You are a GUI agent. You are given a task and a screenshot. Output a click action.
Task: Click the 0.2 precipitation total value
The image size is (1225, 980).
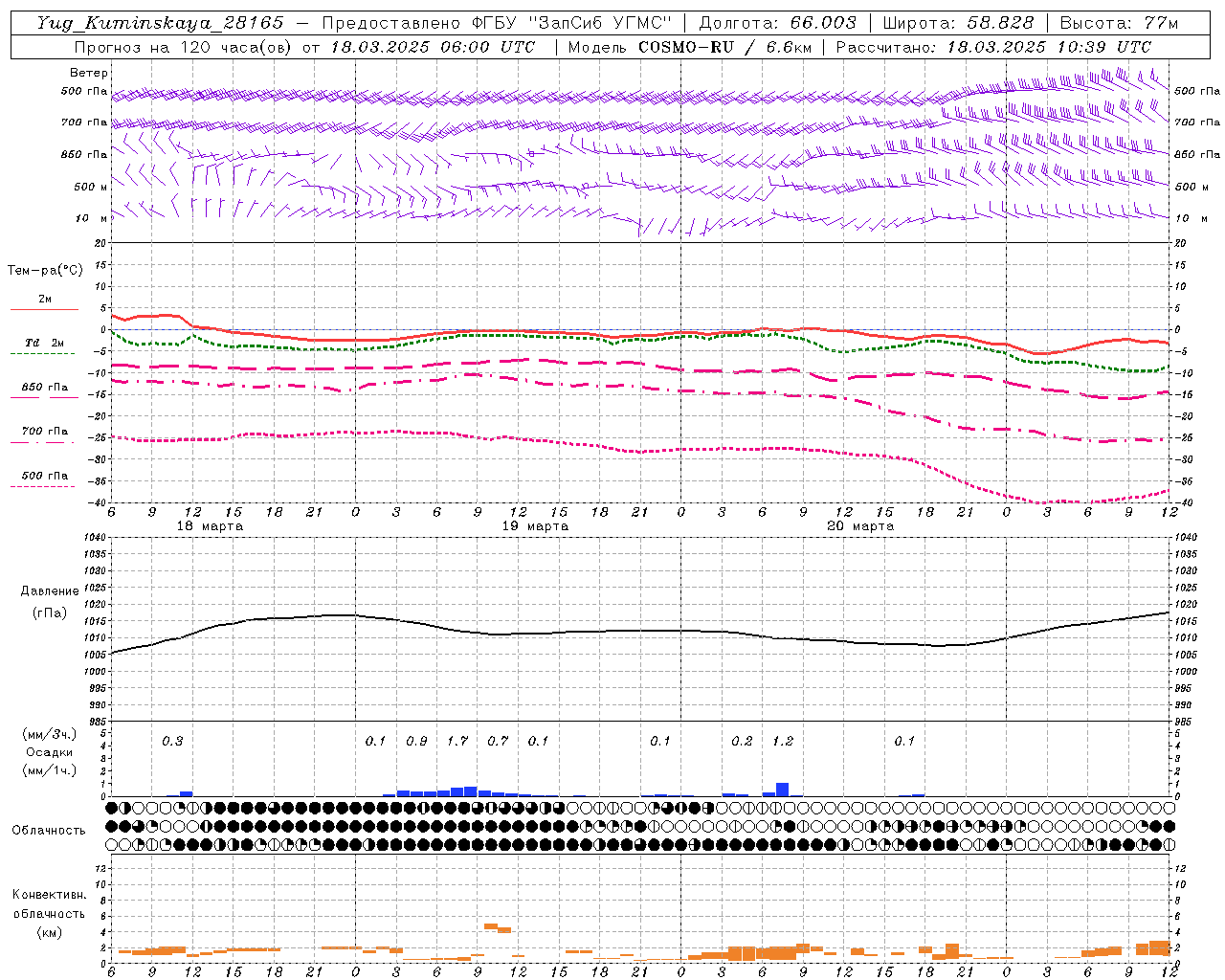pos(742,741)
